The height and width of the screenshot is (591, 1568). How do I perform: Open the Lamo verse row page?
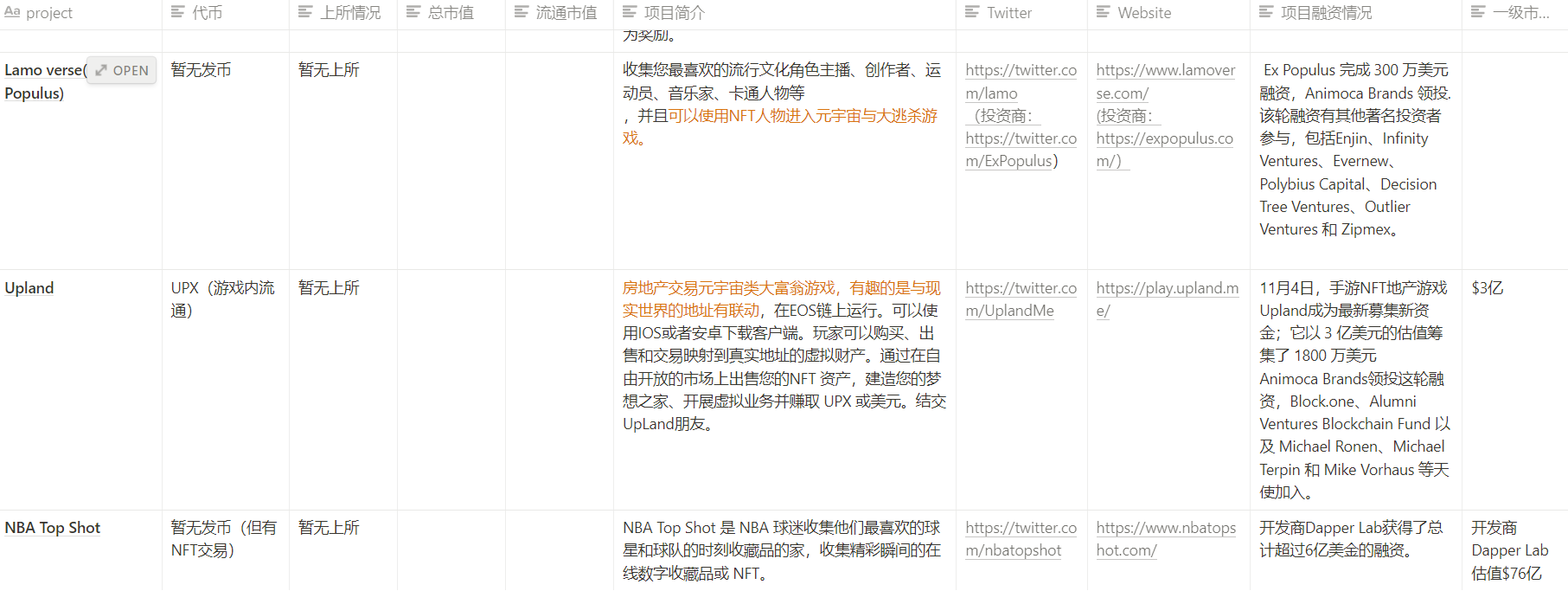tap(122, 70)
